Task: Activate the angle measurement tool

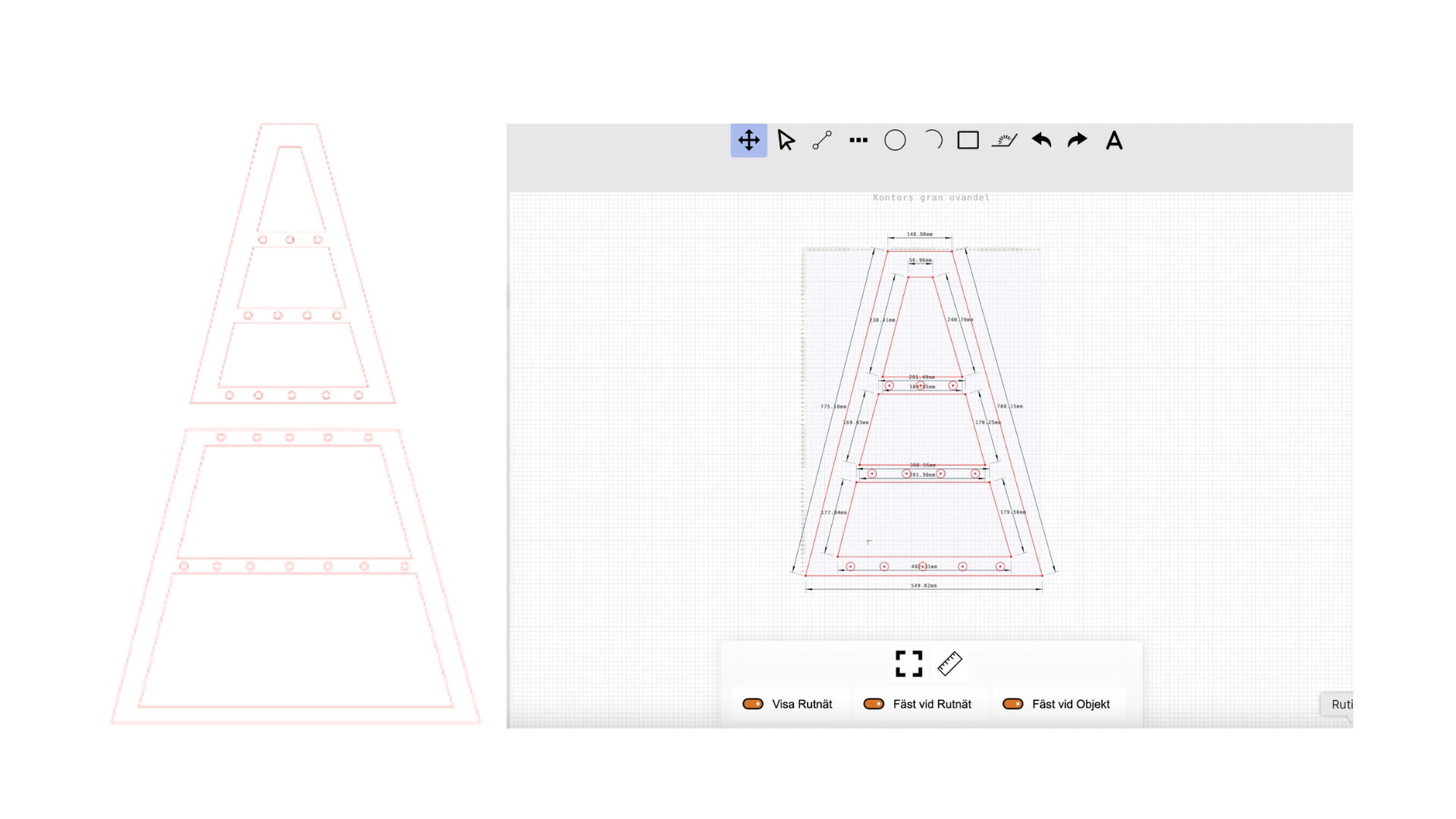Action: click(1005, 140)
